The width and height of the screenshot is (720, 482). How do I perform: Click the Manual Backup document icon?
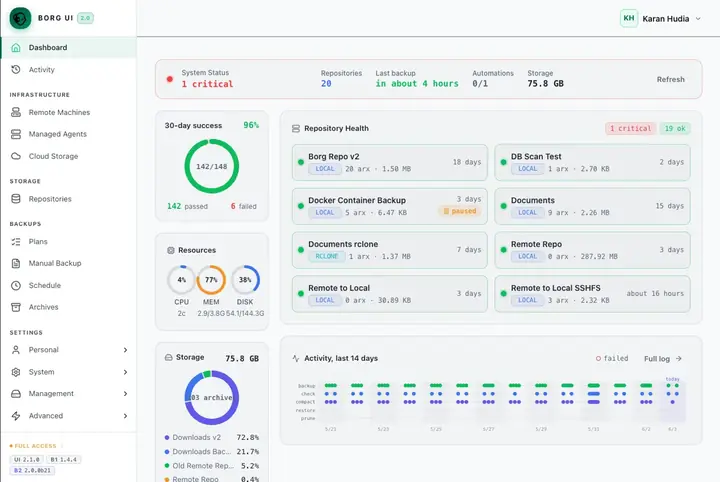[x=16, y=263]
